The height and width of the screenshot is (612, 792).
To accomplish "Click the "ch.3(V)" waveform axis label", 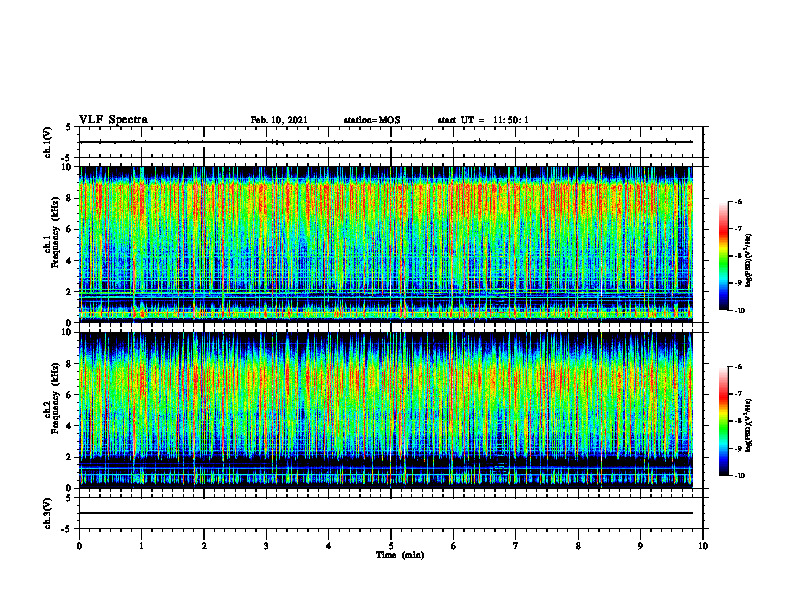I will click(48, 513).
